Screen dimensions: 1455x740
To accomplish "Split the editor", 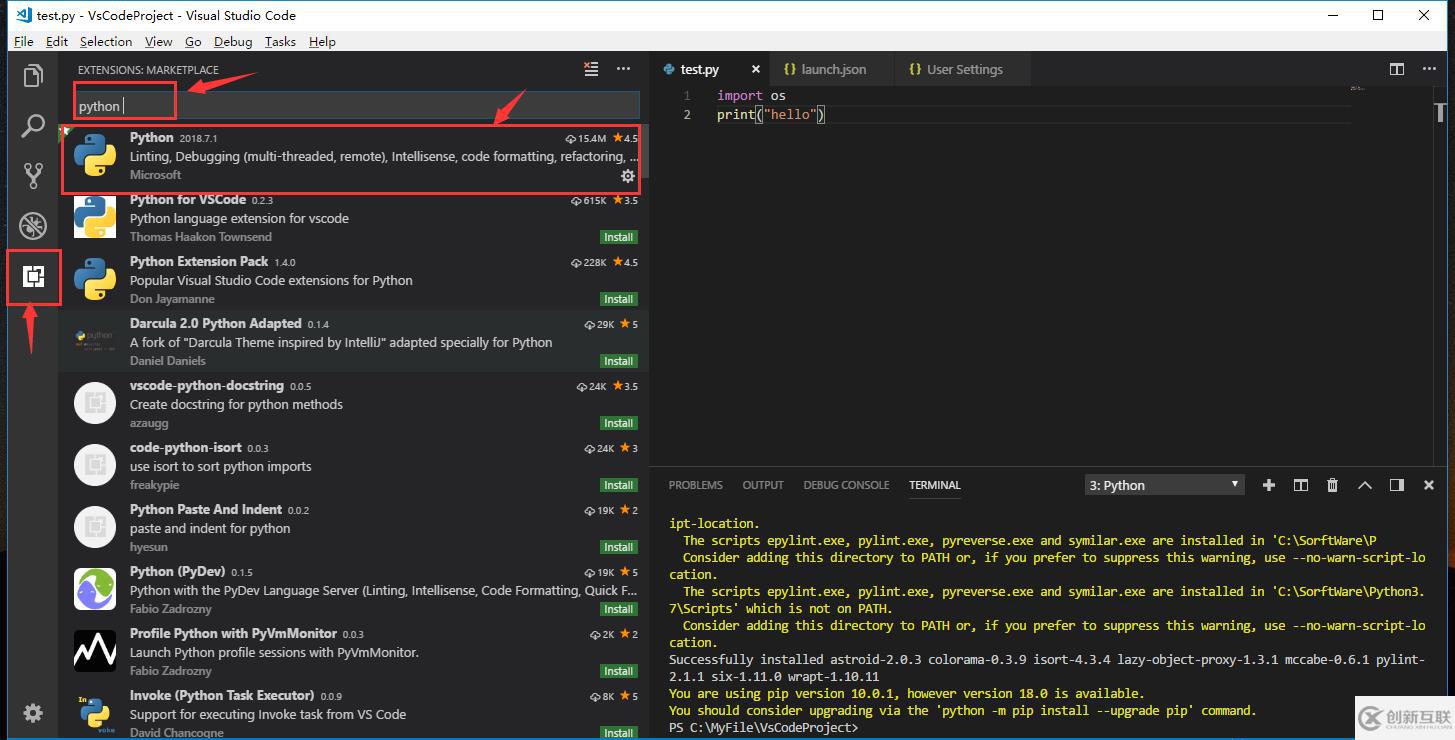I will [1397, 69].
